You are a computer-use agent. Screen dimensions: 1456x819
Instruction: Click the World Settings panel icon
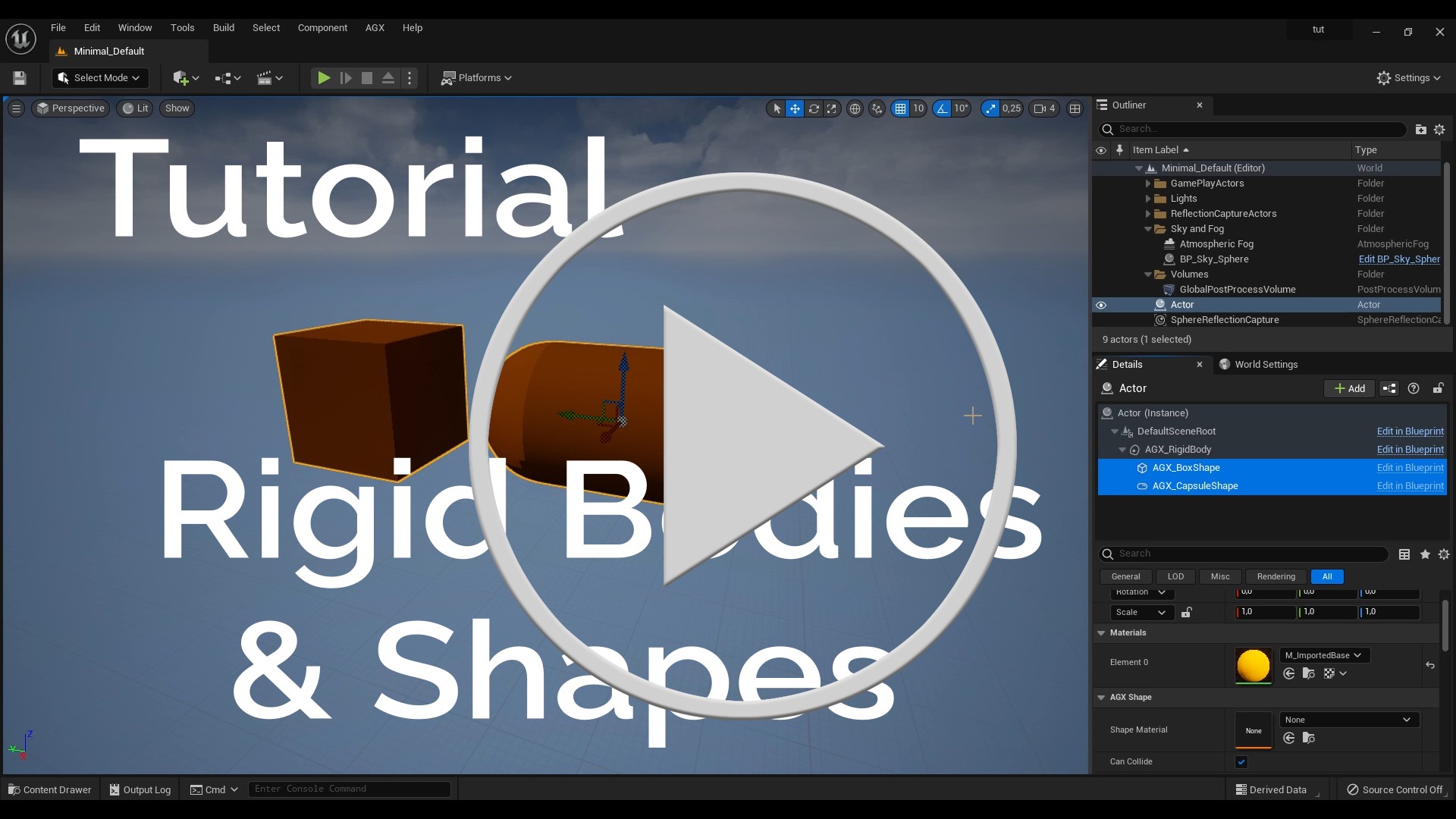(1223, 364)
